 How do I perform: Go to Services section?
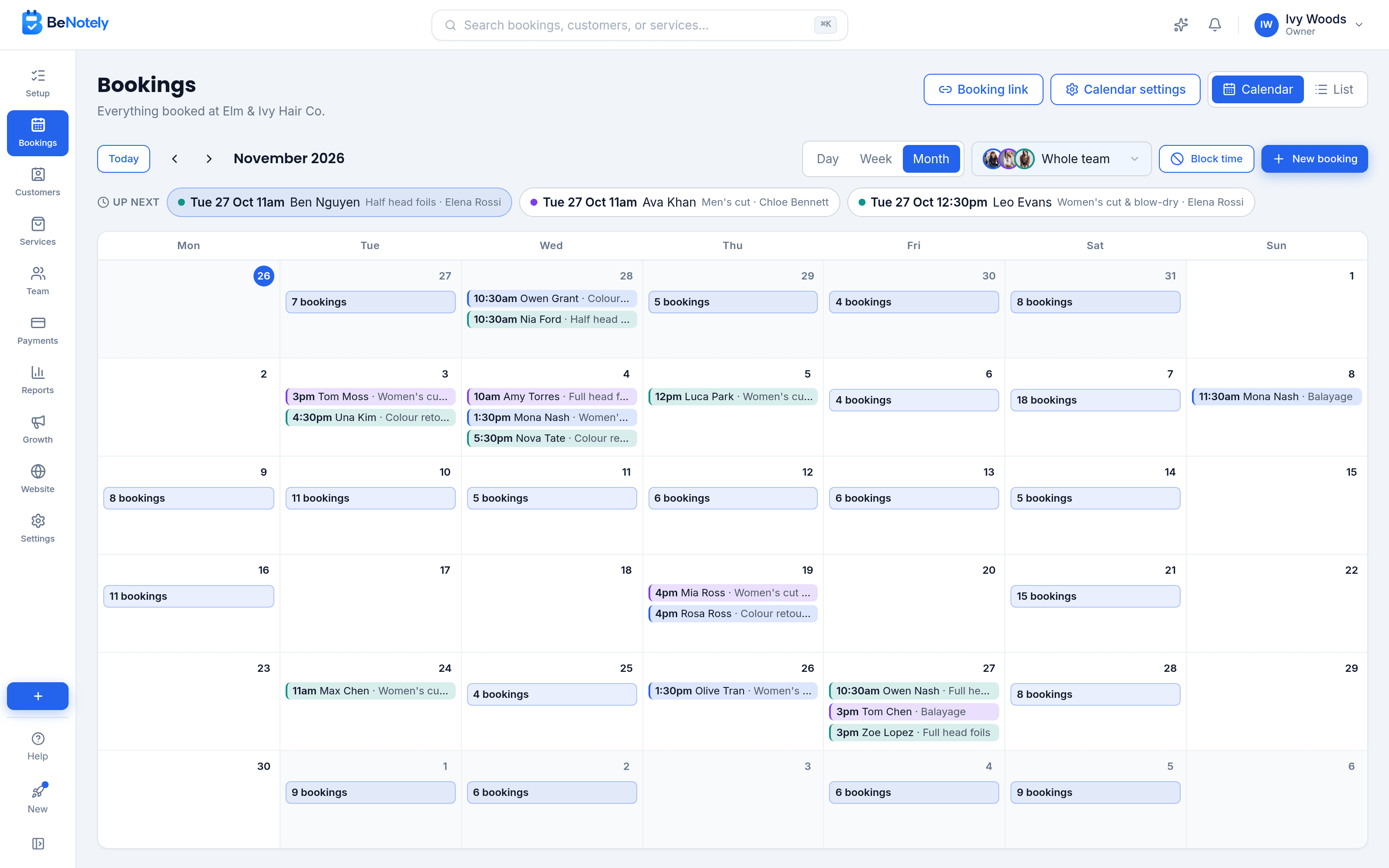38,231
